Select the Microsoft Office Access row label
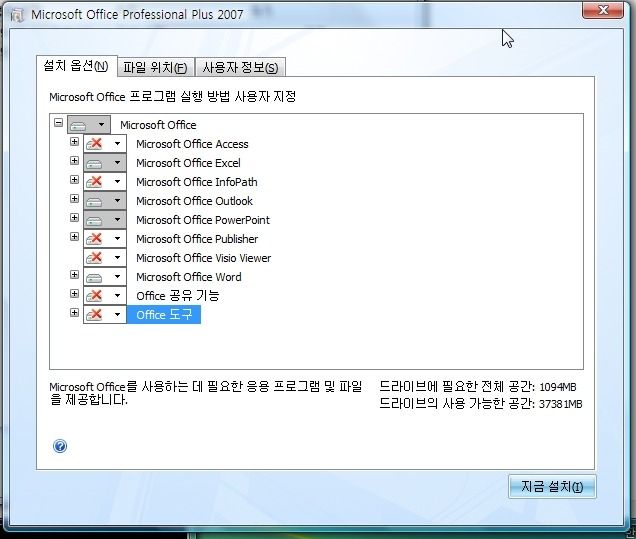The image size is (636, 539). tap(192, 144)
